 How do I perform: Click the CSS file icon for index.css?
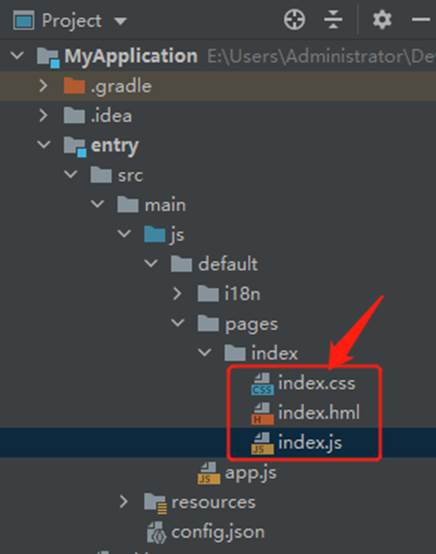[262, 384]
